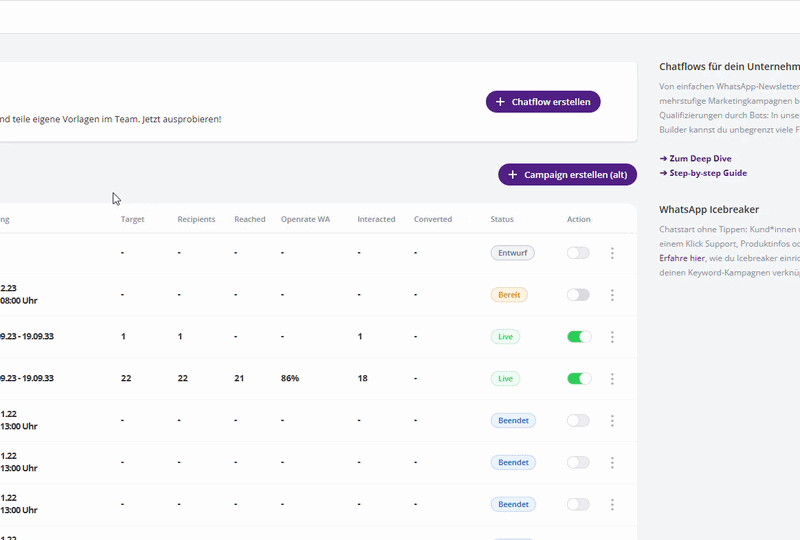Viewport: 800px width, 540px height.
Task: Click the Erfahre hier link
Action: click(x=682, y=257)
